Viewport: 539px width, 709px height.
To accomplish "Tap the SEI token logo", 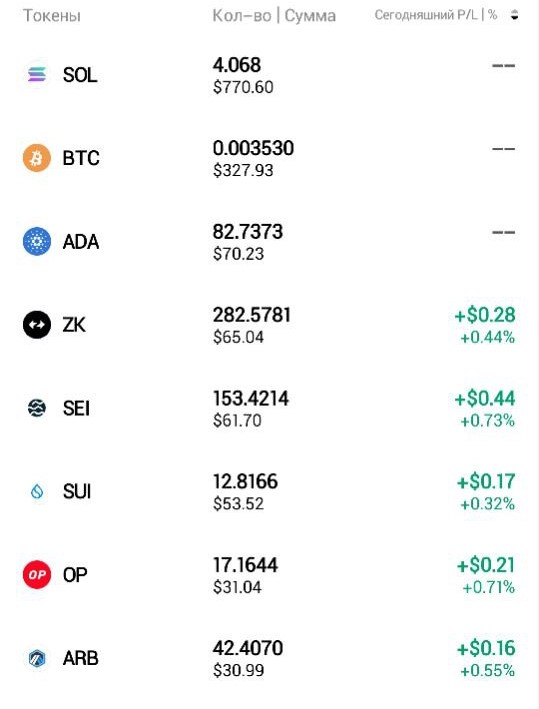I will [37, 408].
